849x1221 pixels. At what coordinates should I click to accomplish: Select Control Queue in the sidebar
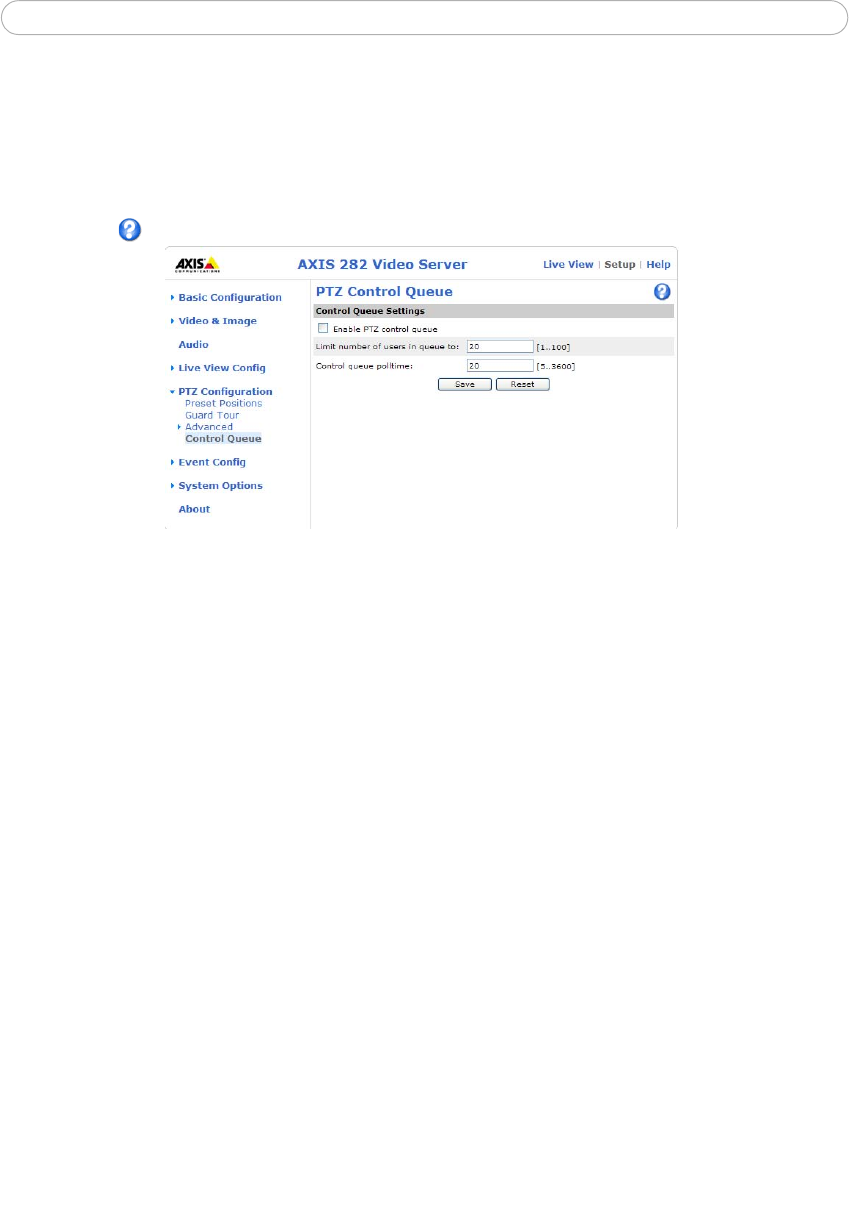click(x=223, y=439)
